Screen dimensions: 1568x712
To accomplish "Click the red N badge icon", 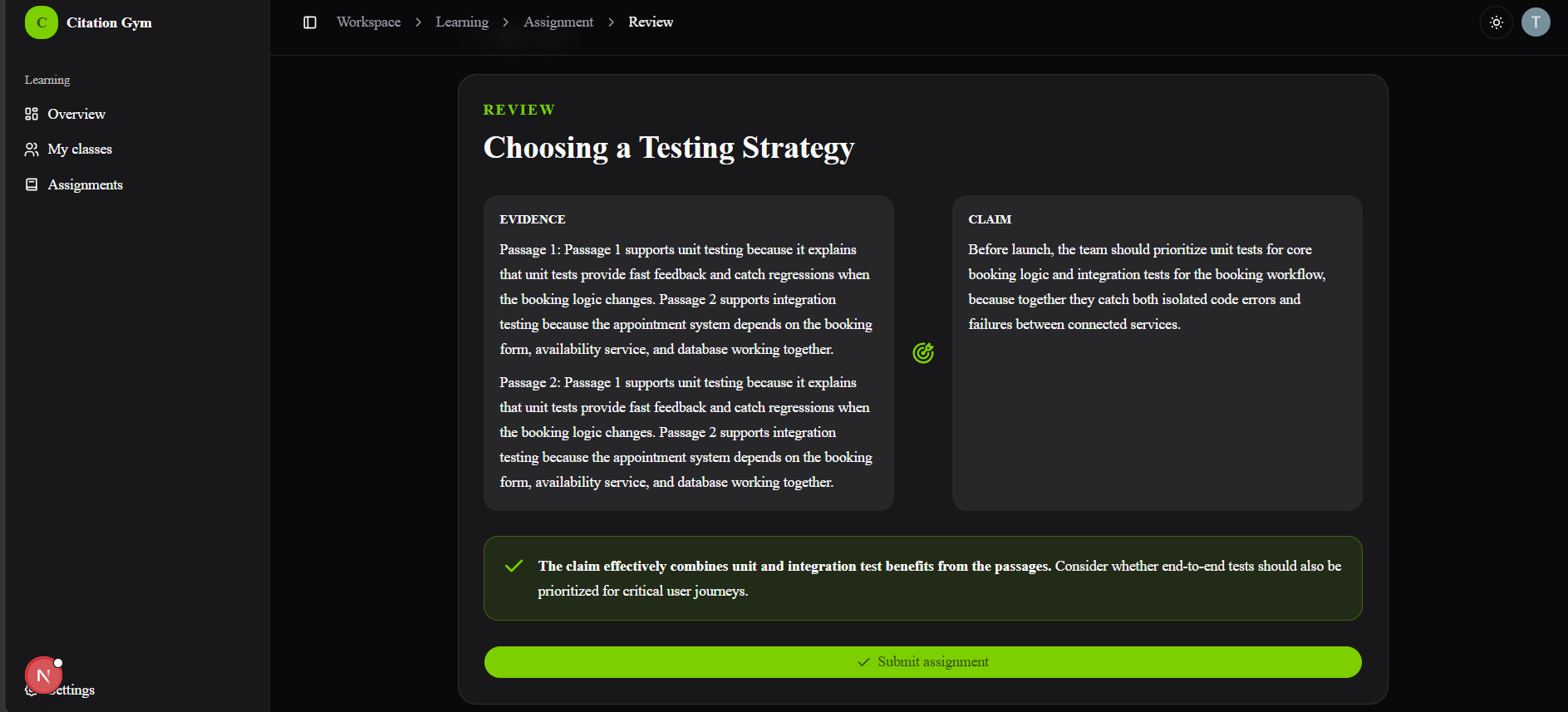I will tap(44, 675).
